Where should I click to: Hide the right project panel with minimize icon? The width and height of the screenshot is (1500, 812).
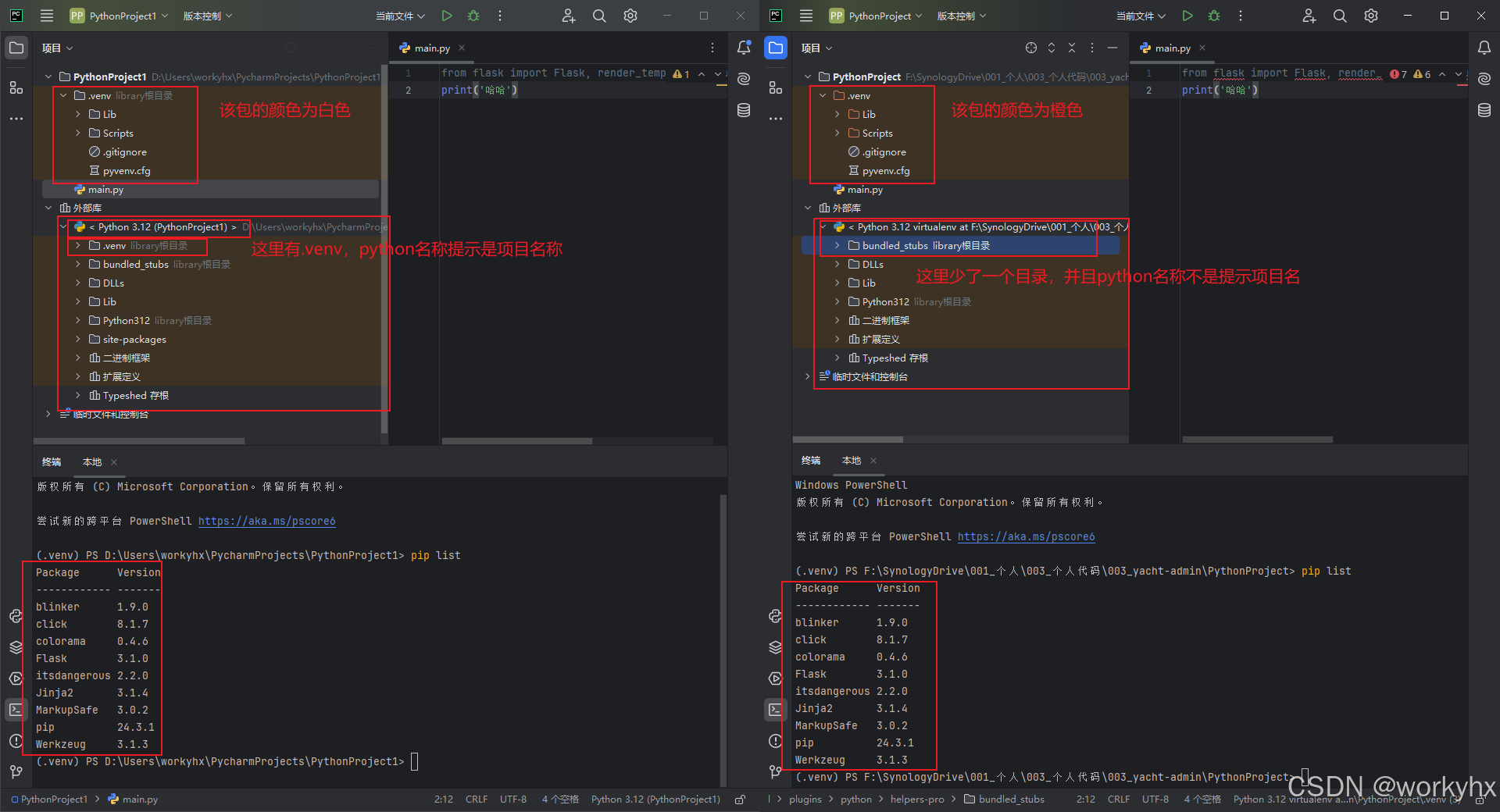[1112, 48]
